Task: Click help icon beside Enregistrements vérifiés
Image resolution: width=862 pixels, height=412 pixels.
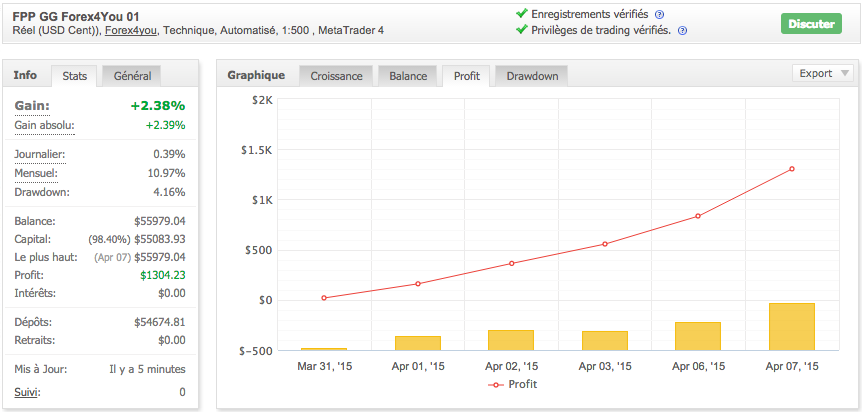Action: (659, 15)
